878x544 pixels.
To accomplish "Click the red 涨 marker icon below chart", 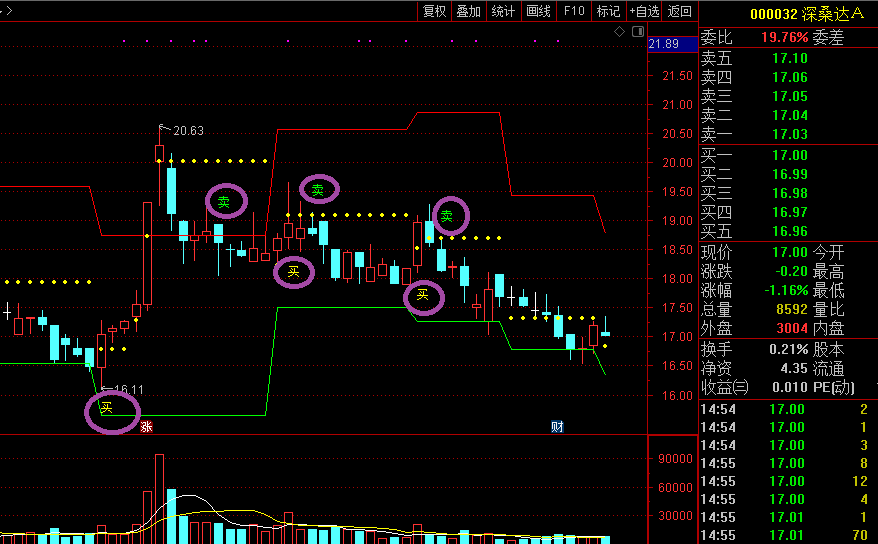I will pos(146,427).
